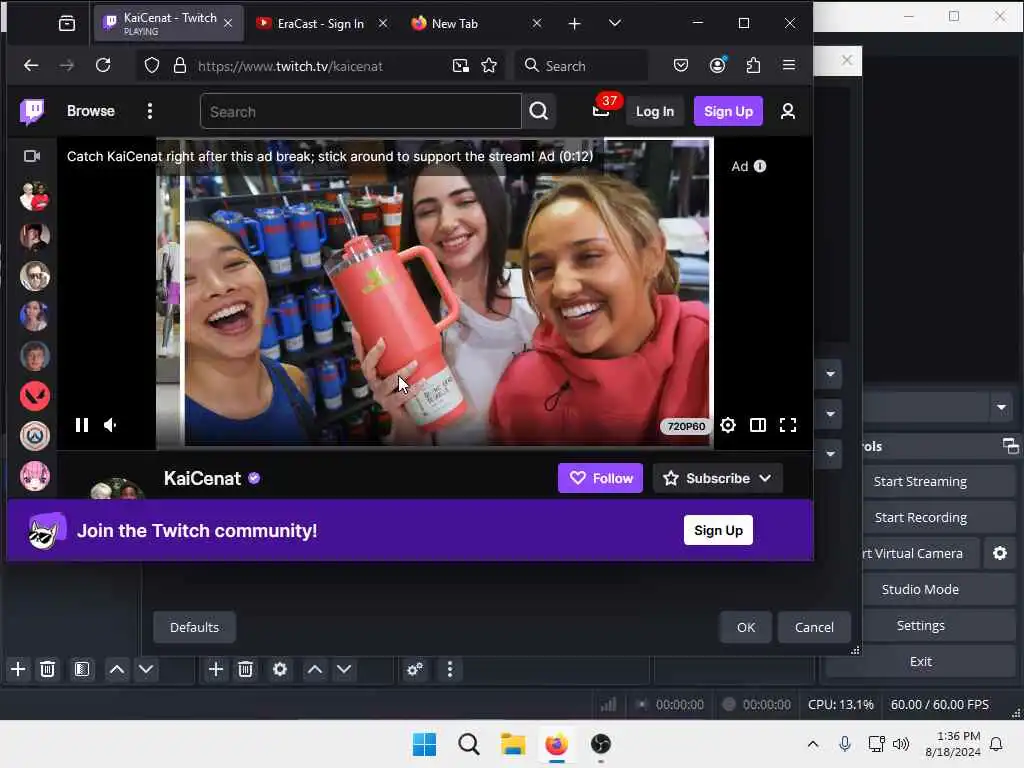Open the Twitch notifications inbox with 37 badge

pos(601,110)
